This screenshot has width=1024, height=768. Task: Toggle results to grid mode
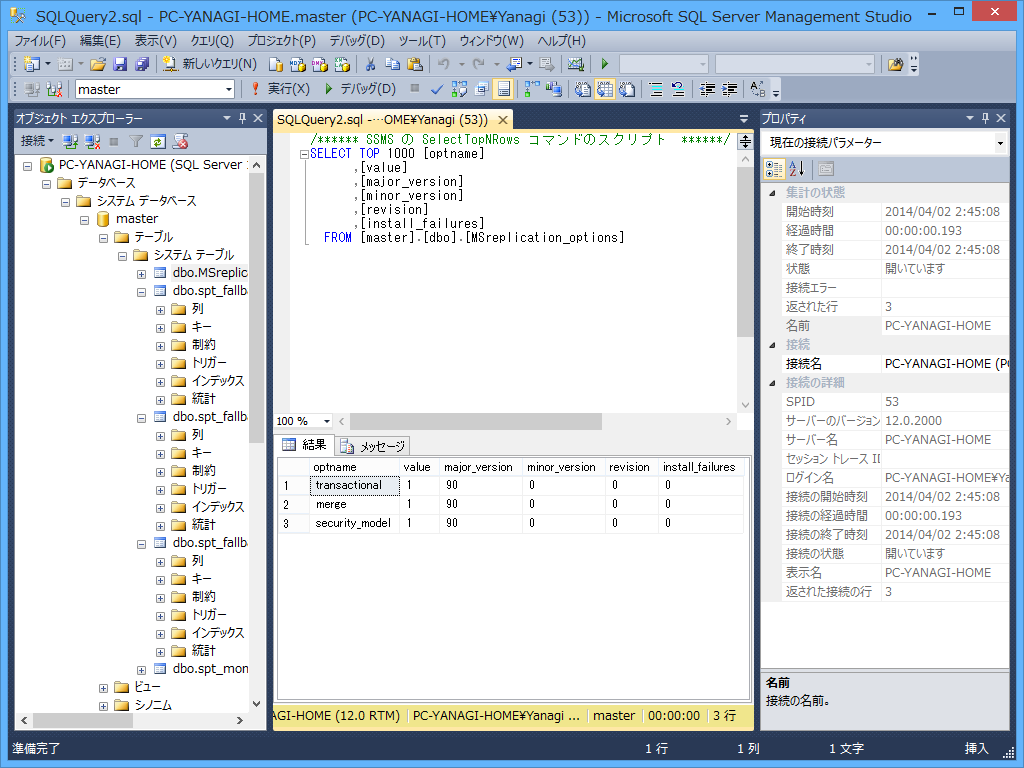coord(607,90)
